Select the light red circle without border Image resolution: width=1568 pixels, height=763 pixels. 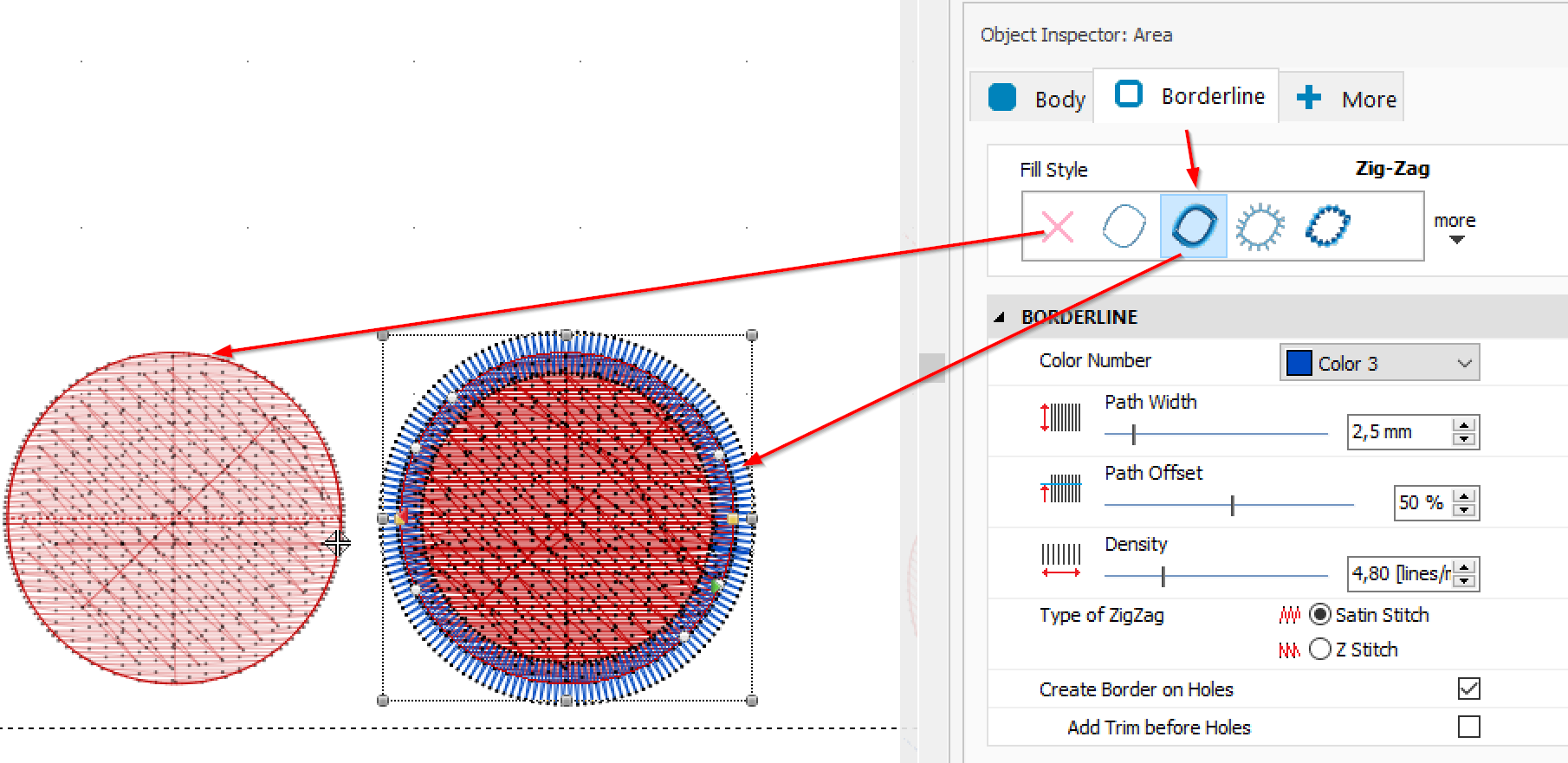(174, 518)
